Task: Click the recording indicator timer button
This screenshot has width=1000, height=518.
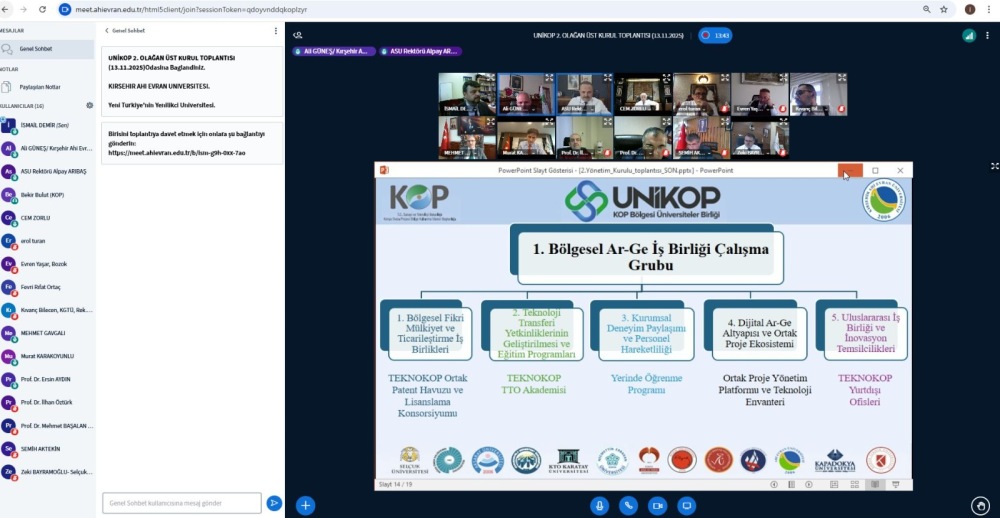Action: coord(715,35)
